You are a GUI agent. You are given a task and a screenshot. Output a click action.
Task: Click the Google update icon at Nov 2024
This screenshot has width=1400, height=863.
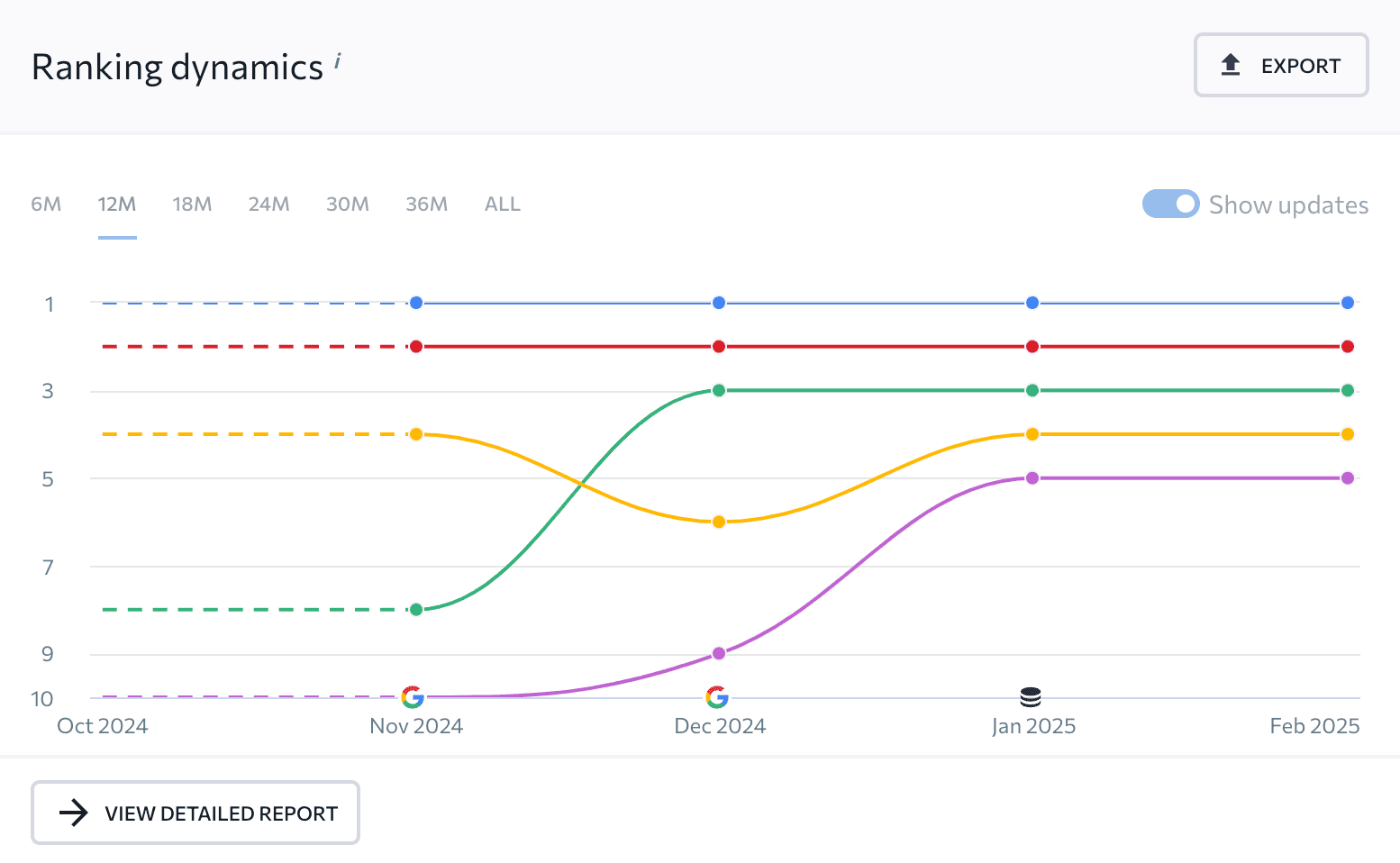click(413, 697)
